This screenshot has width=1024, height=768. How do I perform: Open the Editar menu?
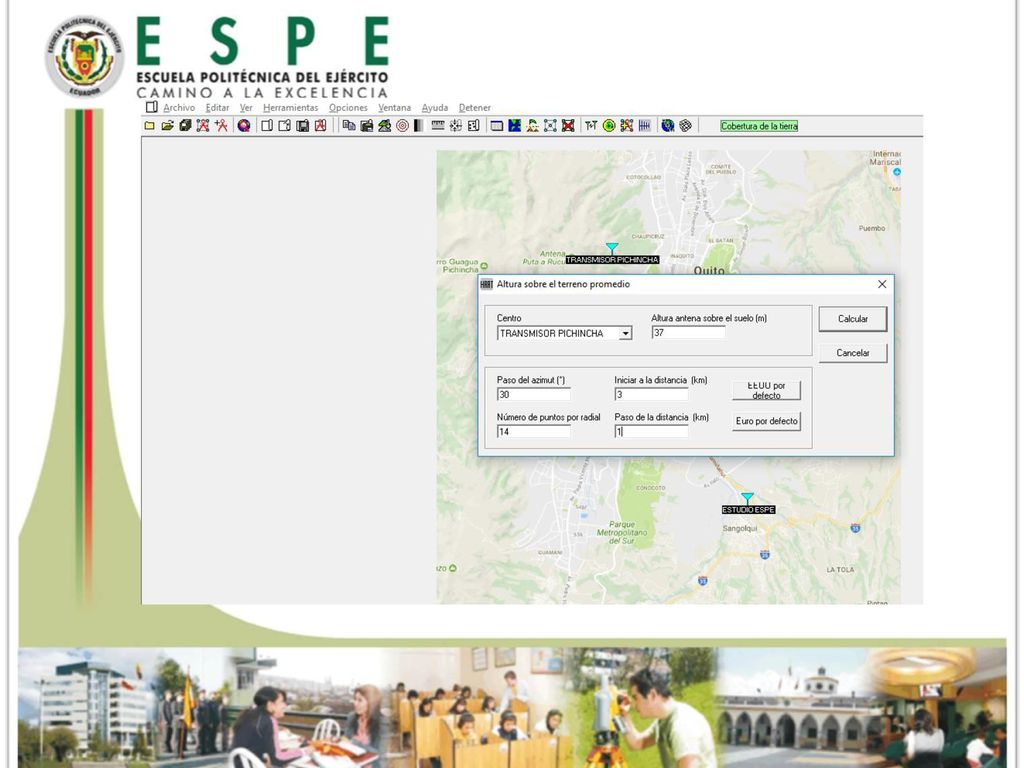[x=217, y=108]
